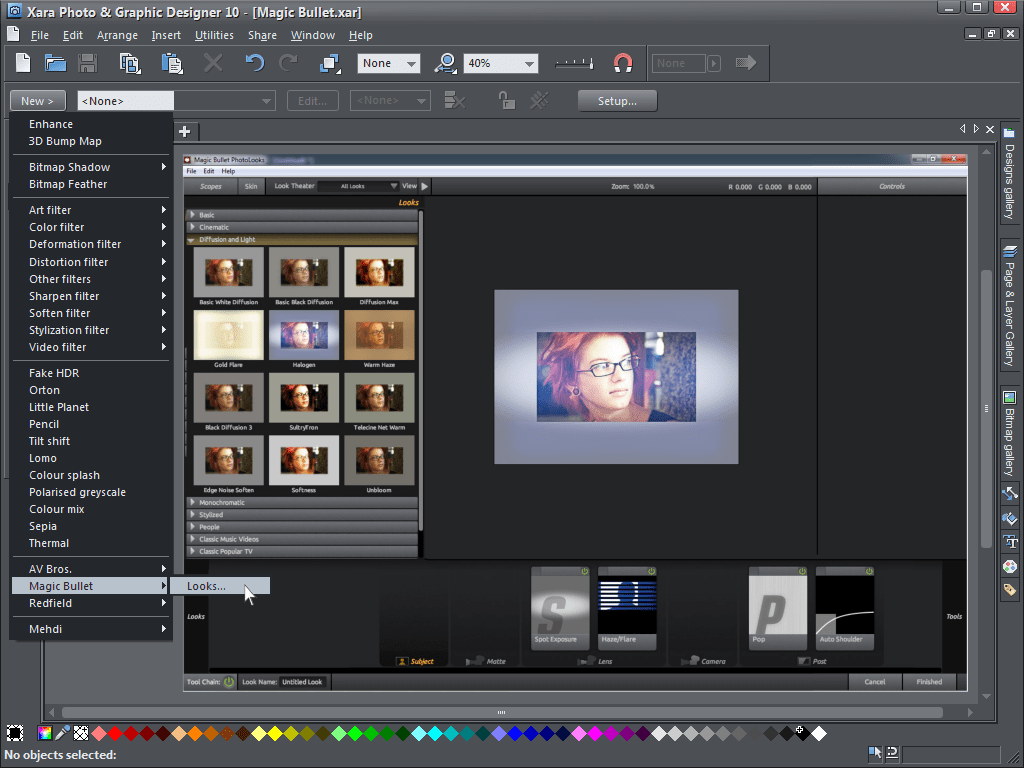Click the red color swatch
Viewport: 1024px width, 768px height.
[x=115, y=733]
